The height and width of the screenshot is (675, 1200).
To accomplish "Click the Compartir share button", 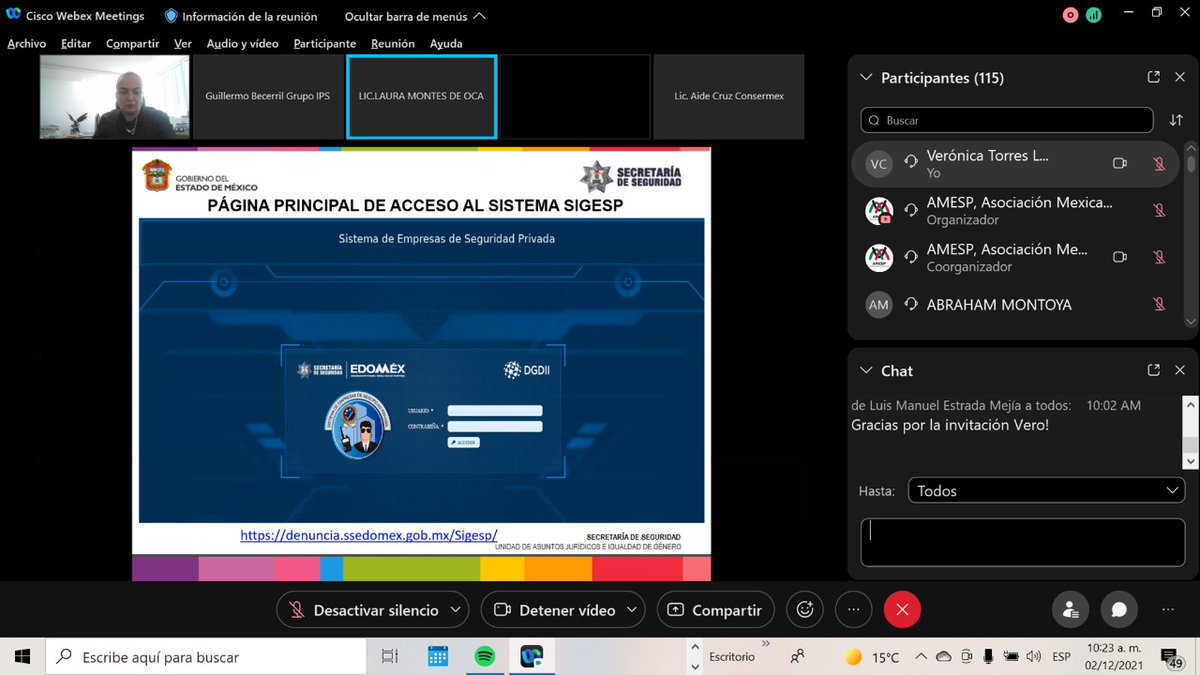I will pyautogui.click(x=717, y=610).
